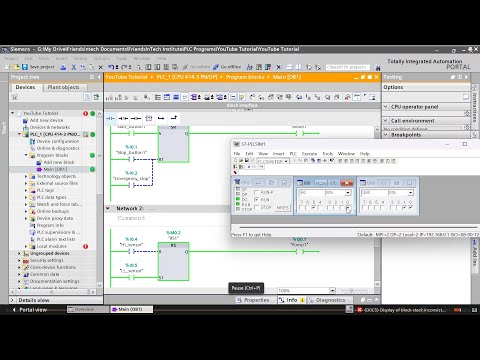The width and height of the screenshot is (480, 360).
Task: Open the Properties tab in inspector bar
Action: click(x=253, y=300)
